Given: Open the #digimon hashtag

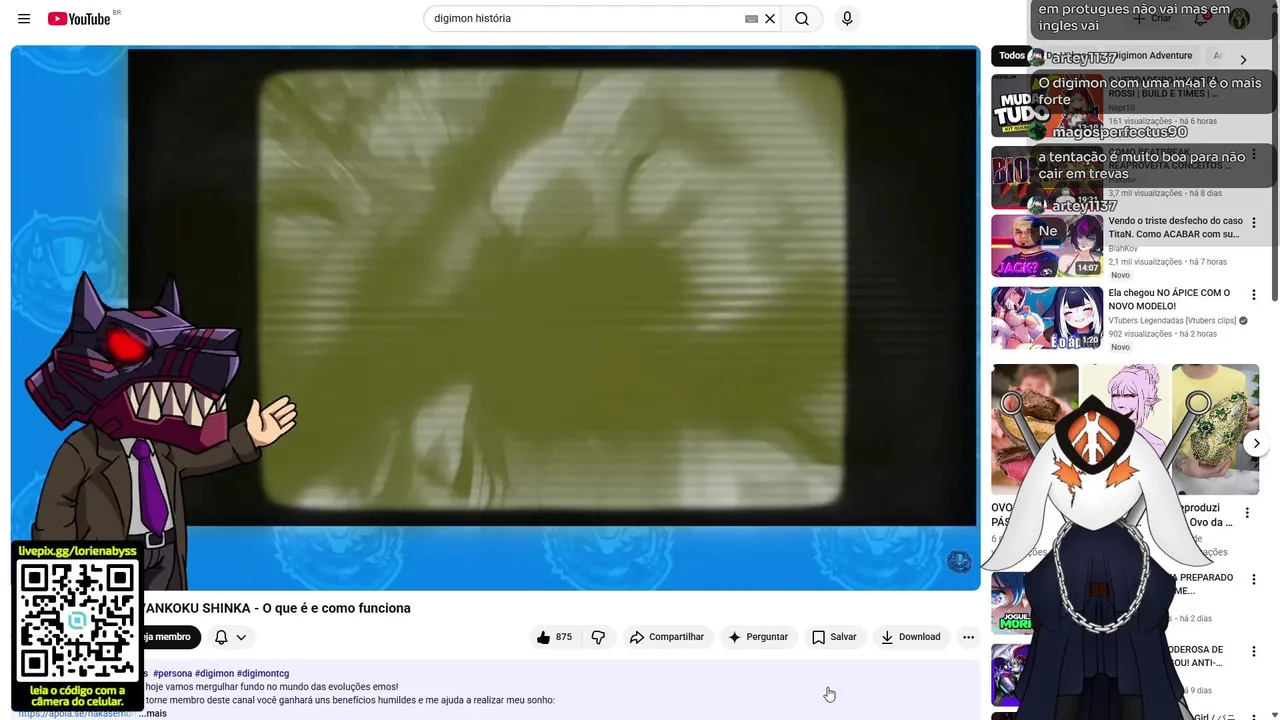Looking at the screenshot, I should (214, 674).
